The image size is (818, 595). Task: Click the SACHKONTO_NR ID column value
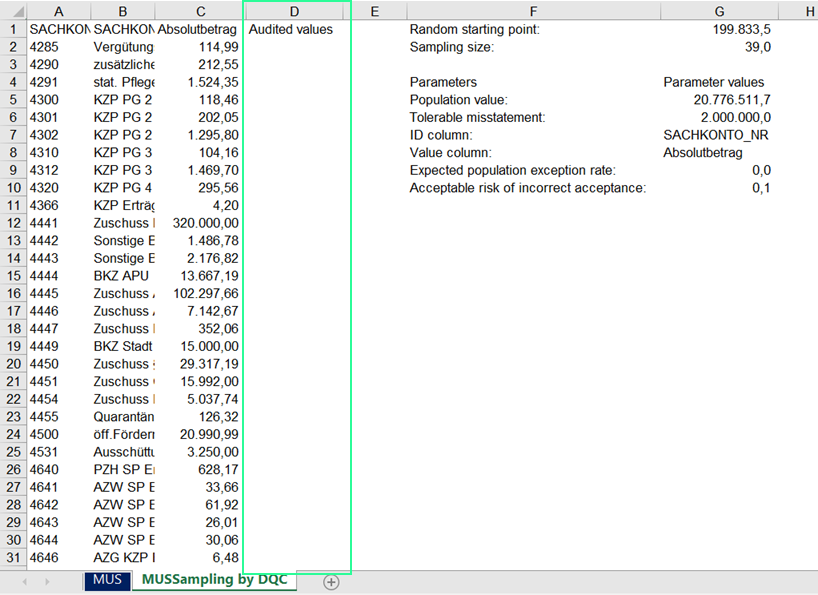(718, 135)
